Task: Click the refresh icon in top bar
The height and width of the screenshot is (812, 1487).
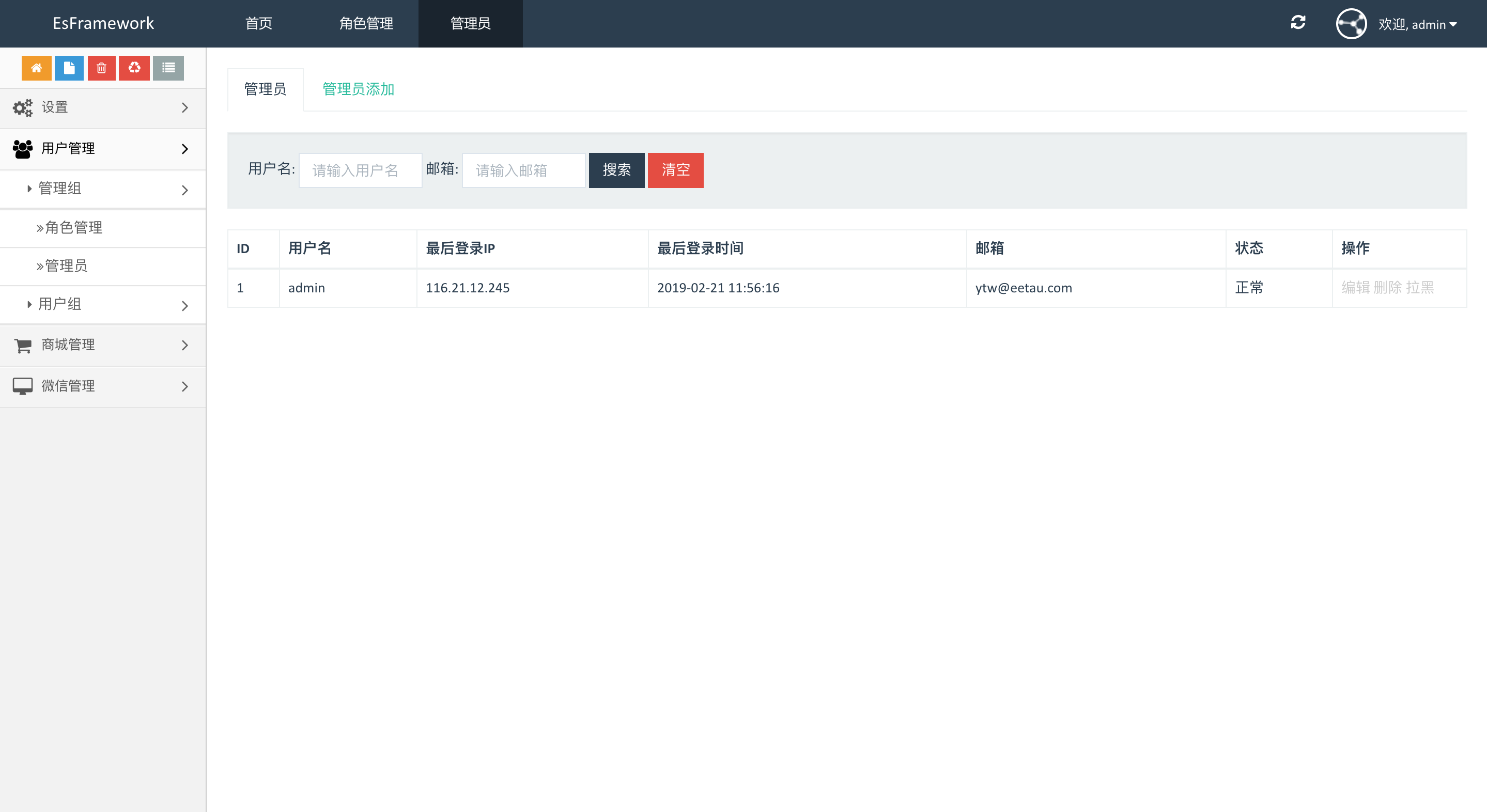Action: [x=1298, y=23]
